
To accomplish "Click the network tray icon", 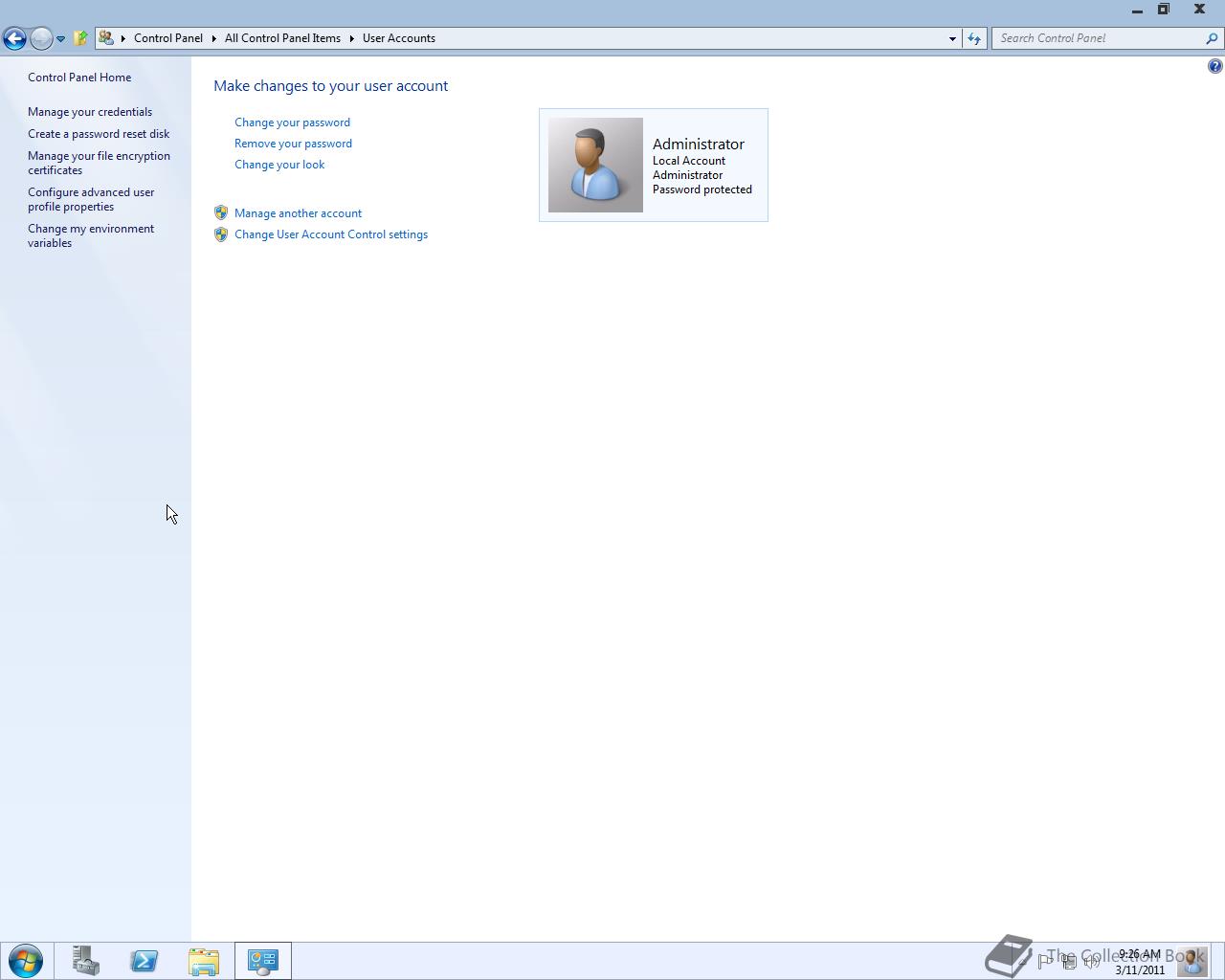I will (x=1068, y=961).
